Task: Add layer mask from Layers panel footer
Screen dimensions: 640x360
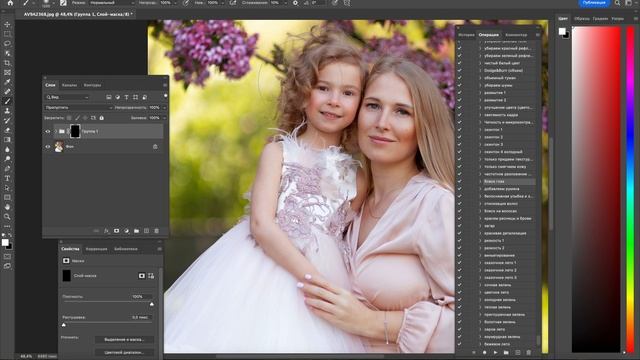Action: tap(116, 231)
